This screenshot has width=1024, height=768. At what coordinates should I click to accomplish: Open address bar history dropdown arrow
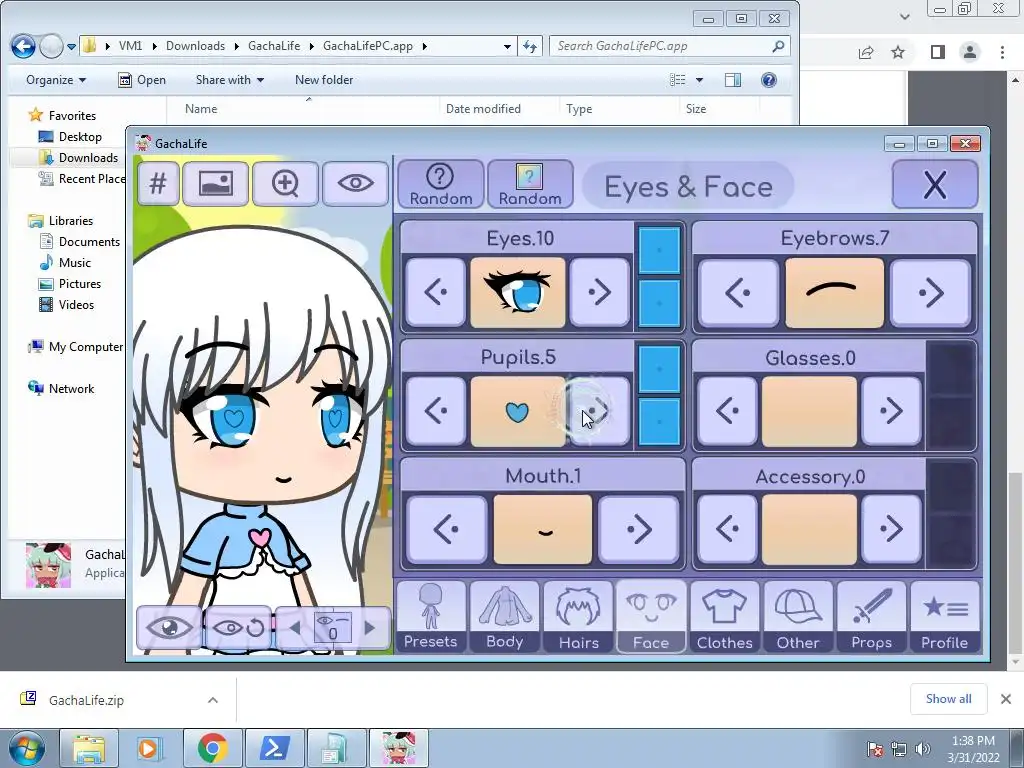click(507, 46)
